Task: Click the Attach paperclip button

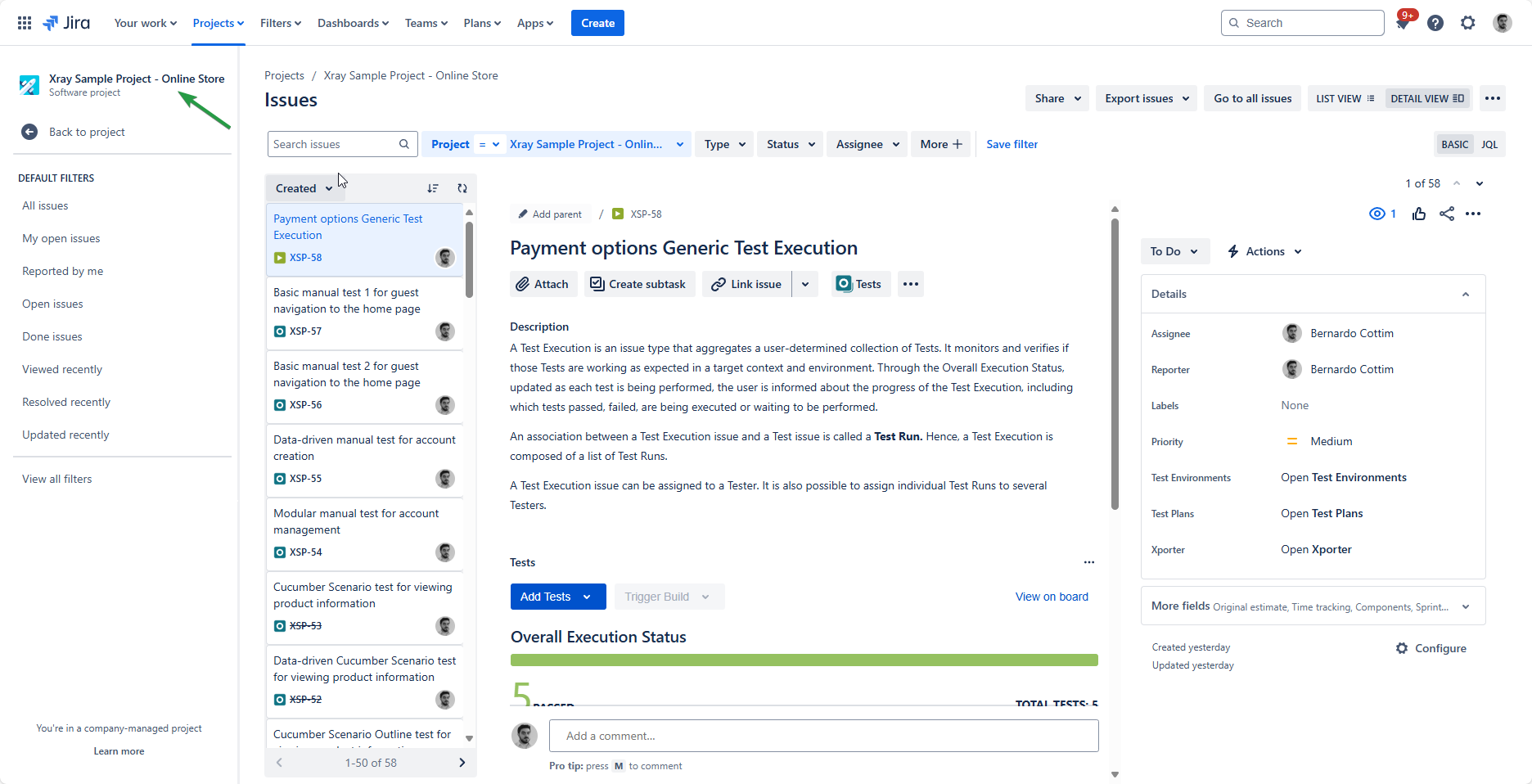Action: pos(543,284)
